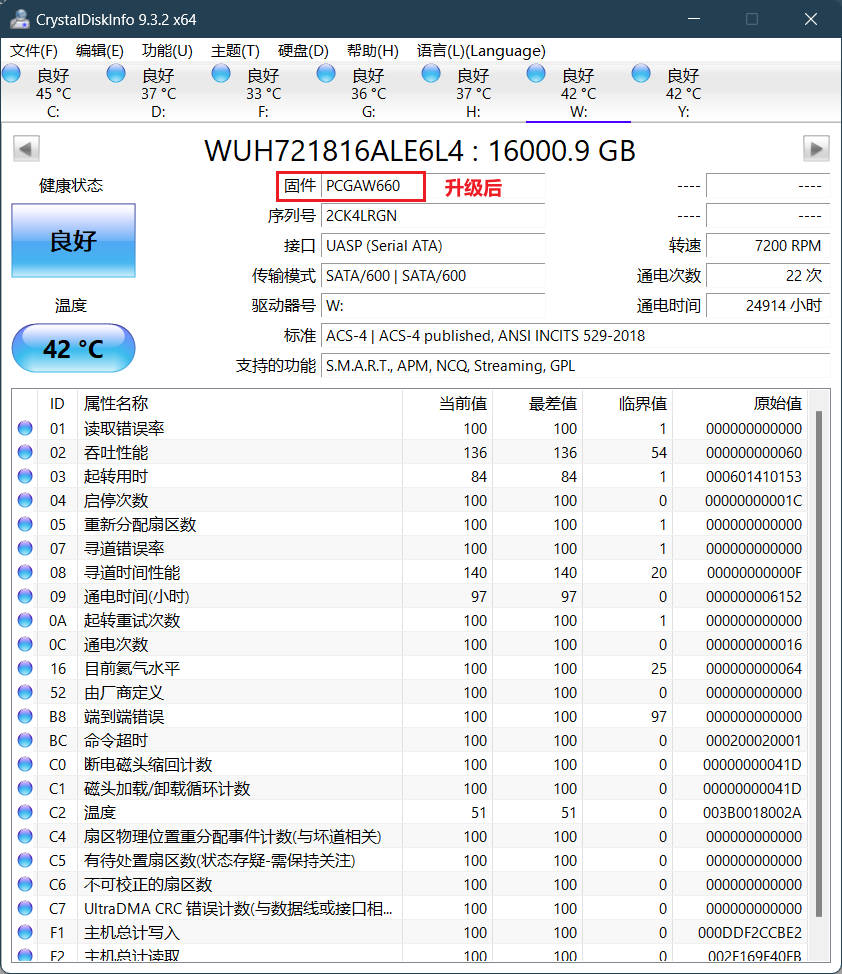This screenshot has width=842, height=974.
Task: Select the 通电次数 attribute row name
Action: click(x=116, y=644)
